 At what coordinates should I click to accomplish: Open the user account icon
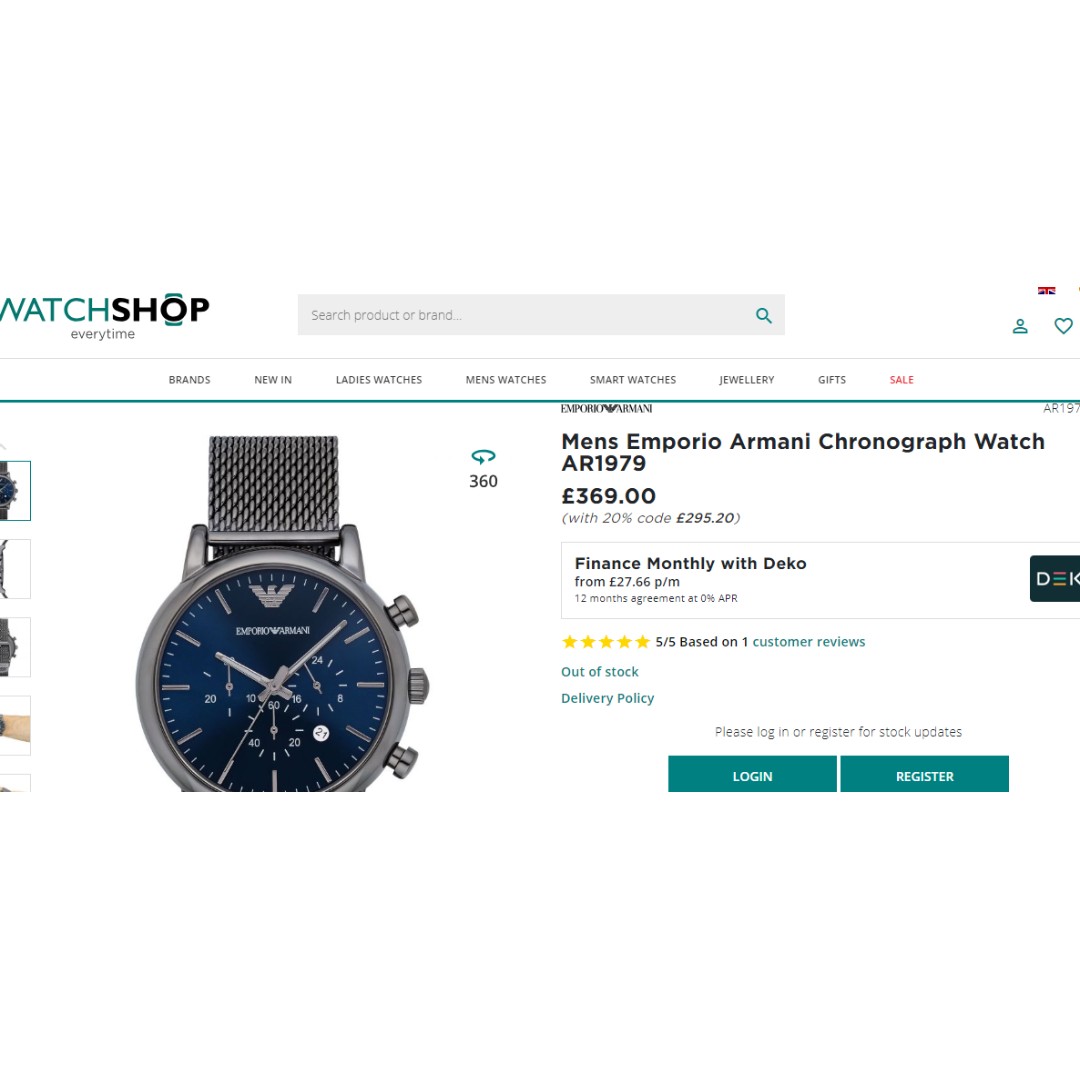(1020, 326)
